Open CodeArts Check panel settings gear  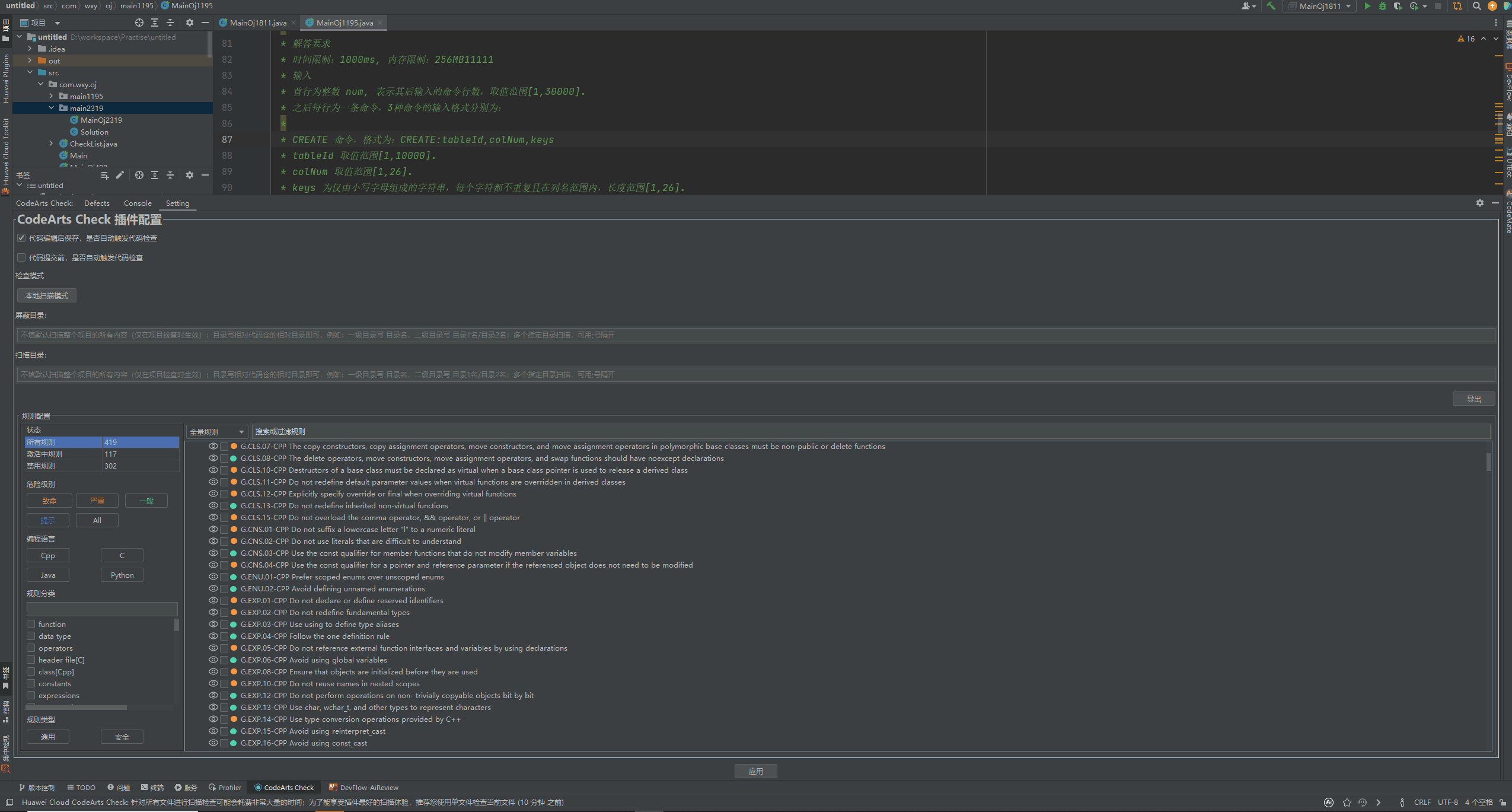point(1479,203)
